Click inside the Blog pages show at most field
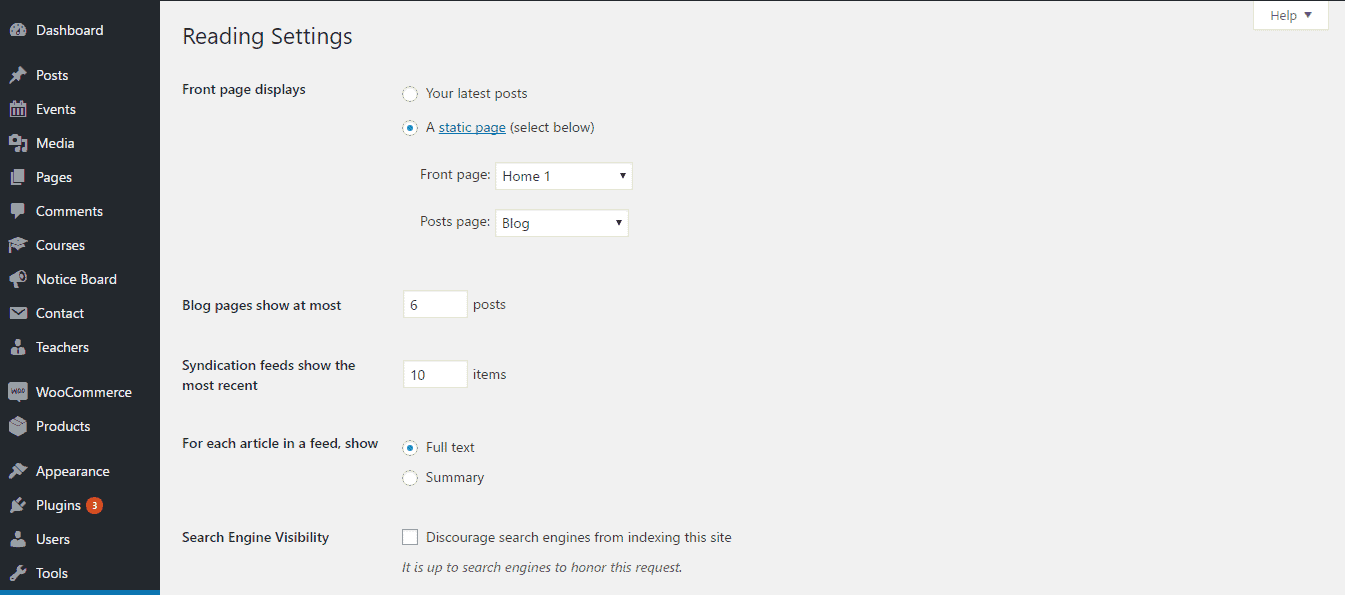1345x595 pixels. pyautogui.click(x=434, y=304)
